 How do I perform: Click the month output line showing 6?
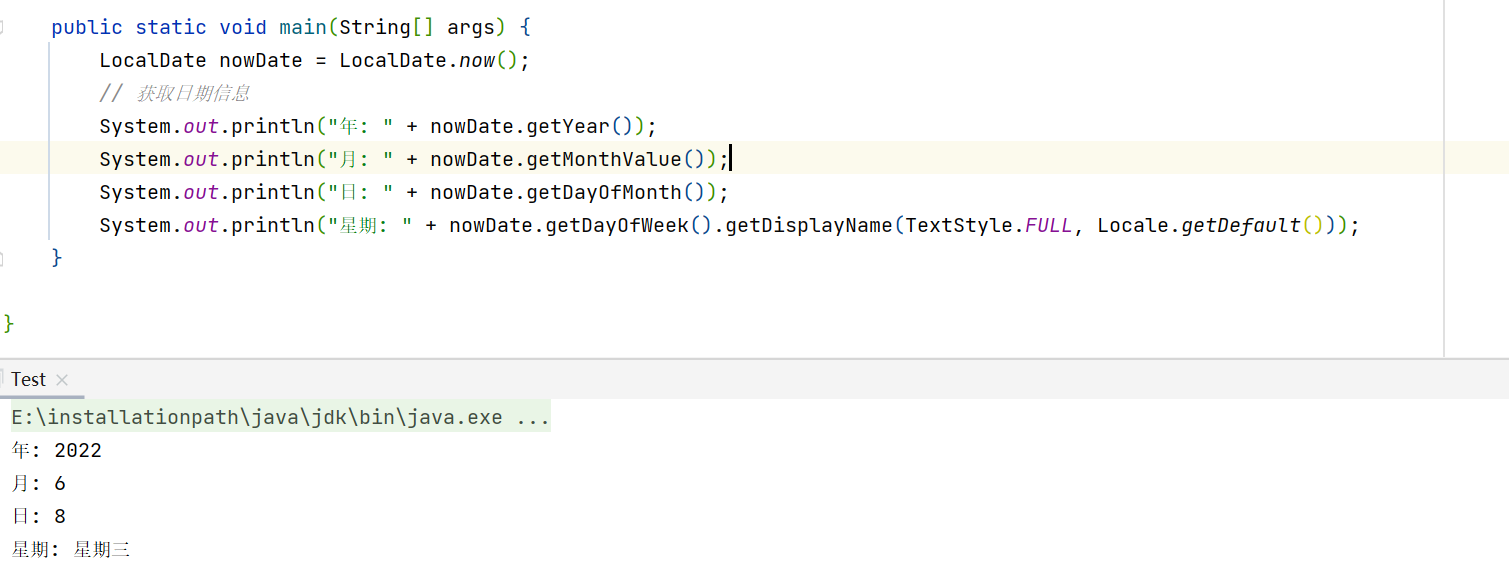point(38,484)
